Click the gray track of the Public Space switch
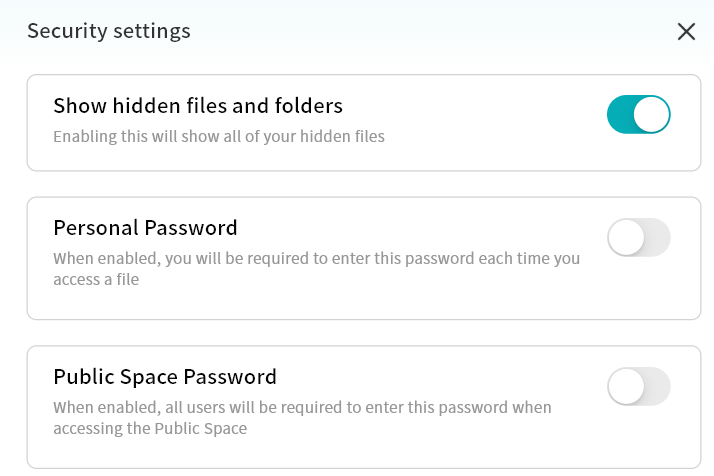This screenshot has width=714, height=476. [x=655, y=386]
